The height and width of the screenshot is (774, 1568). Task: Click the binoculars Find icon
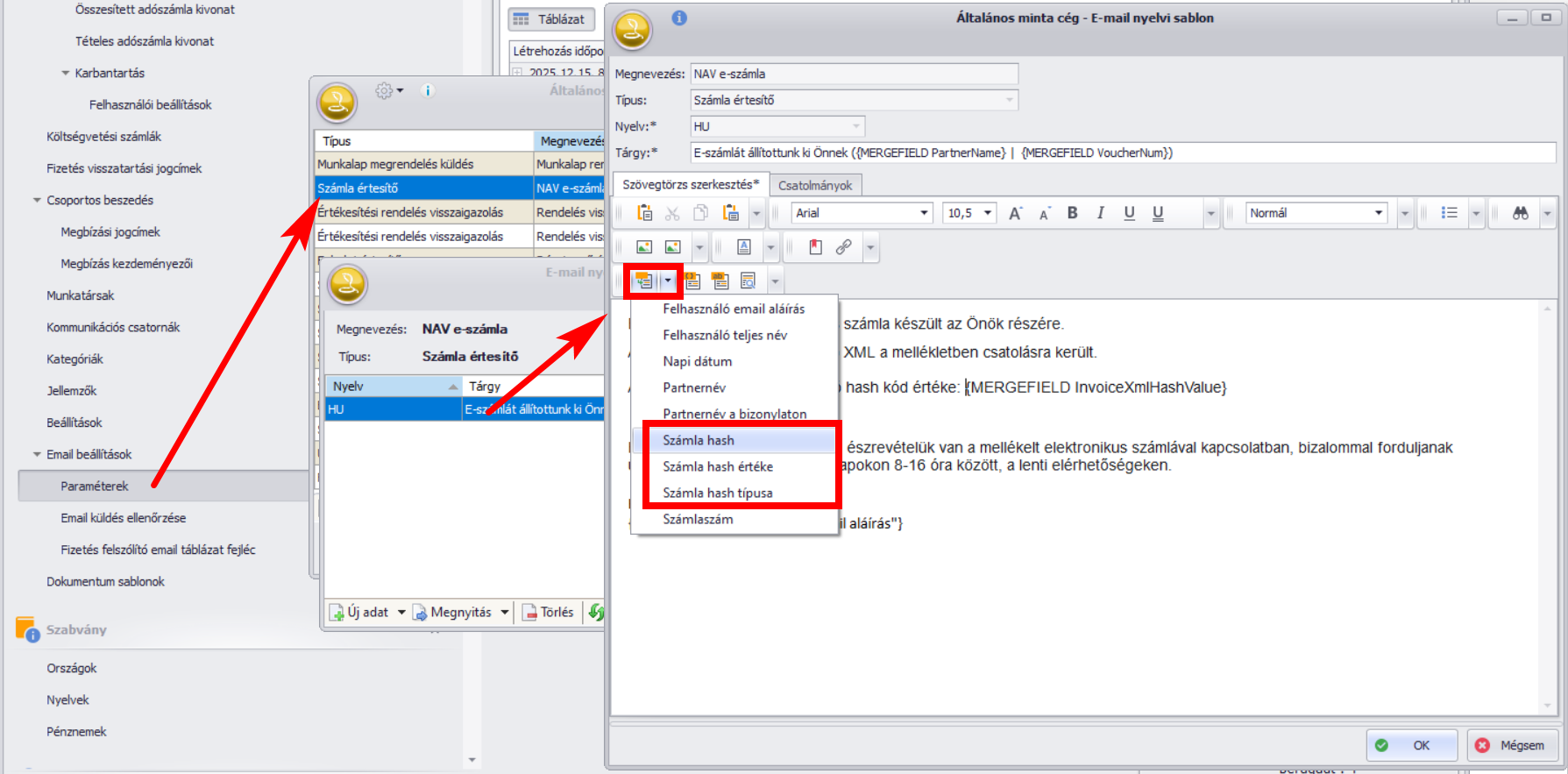(x=1520, y=213)
